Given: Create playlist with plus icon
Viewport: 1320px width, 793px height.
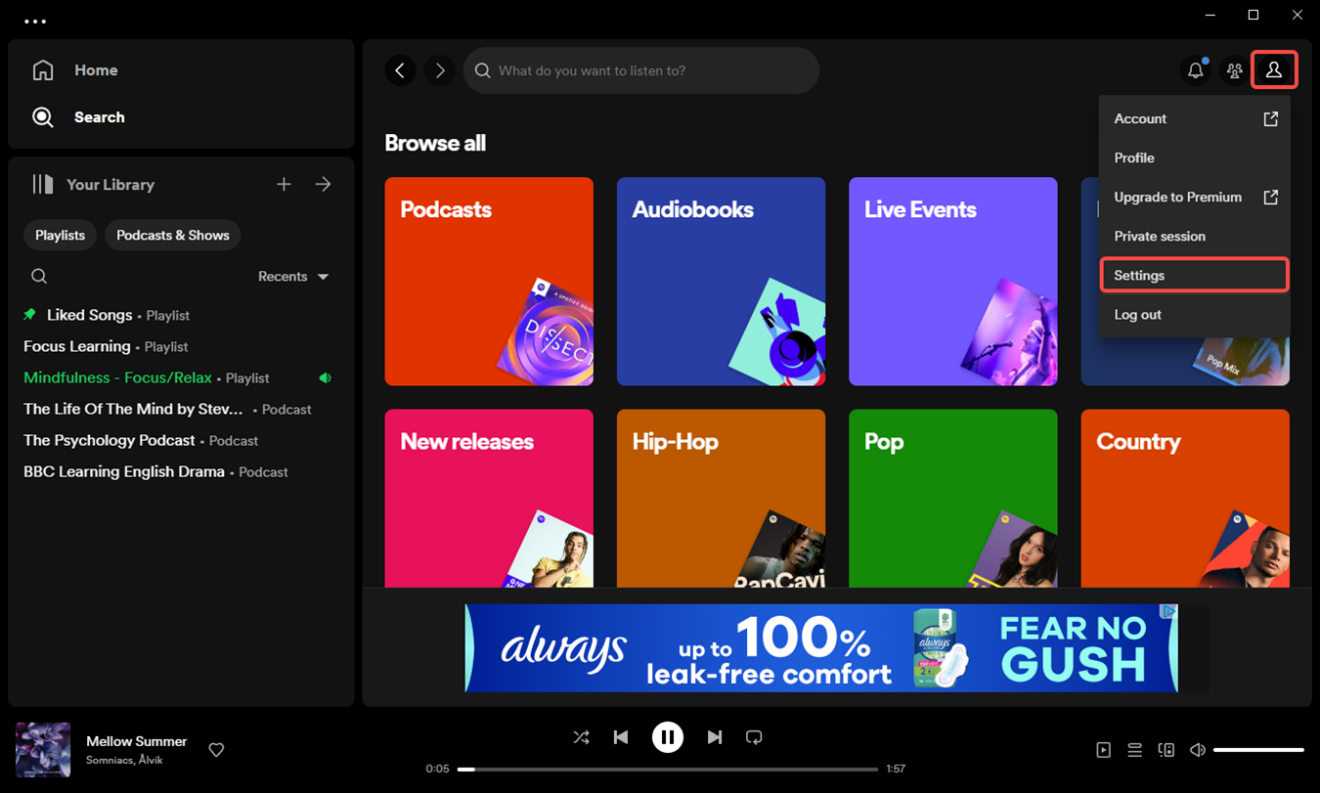Looking at the screenshot, I should [284, 184].
